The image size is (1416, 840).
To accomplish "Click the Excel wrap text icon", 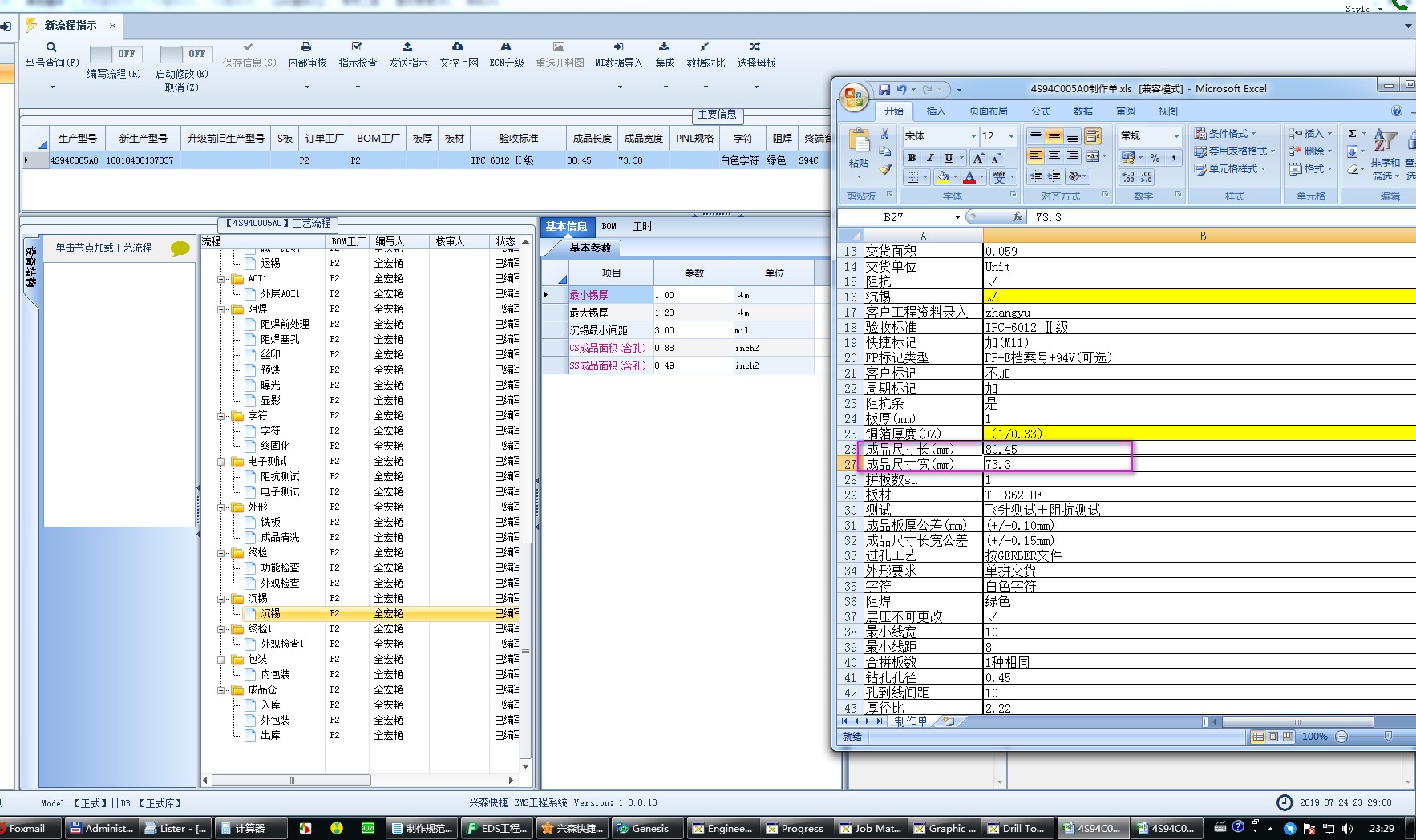I will click(x=1093, y=137).
